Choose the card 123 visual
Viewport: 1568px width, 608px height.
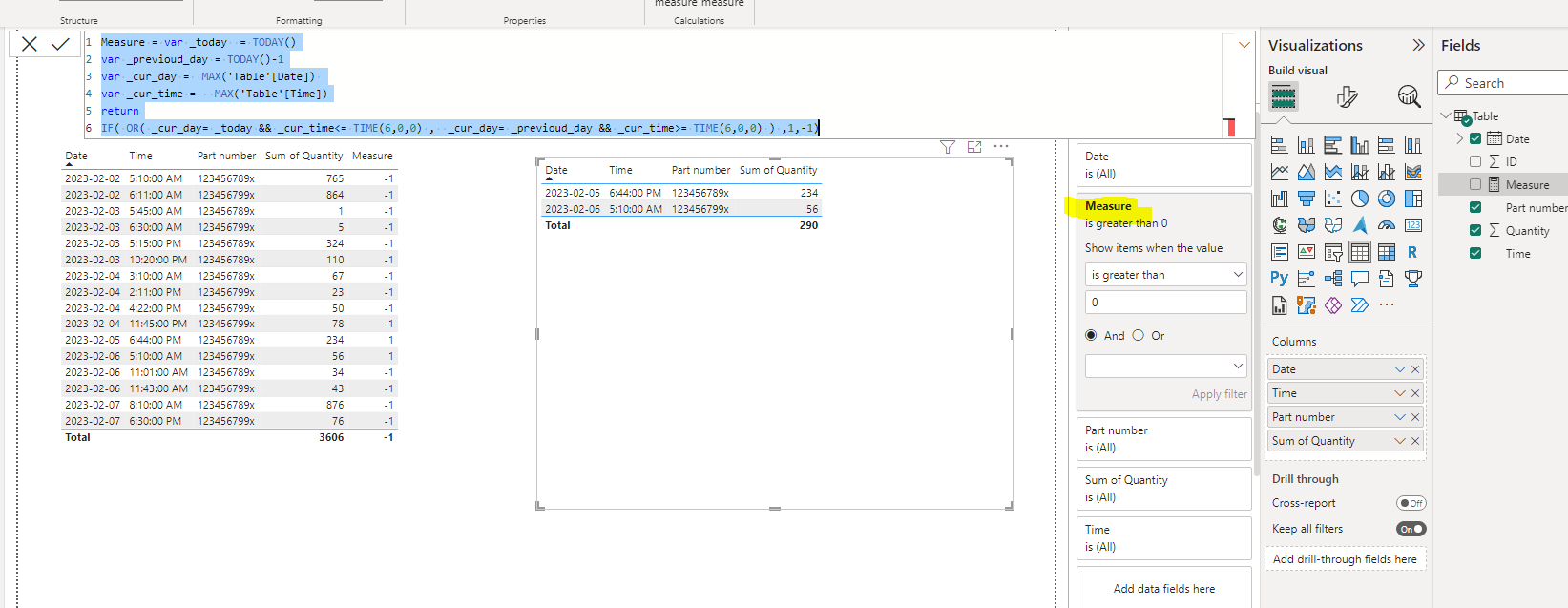(x=1413, y=225)
